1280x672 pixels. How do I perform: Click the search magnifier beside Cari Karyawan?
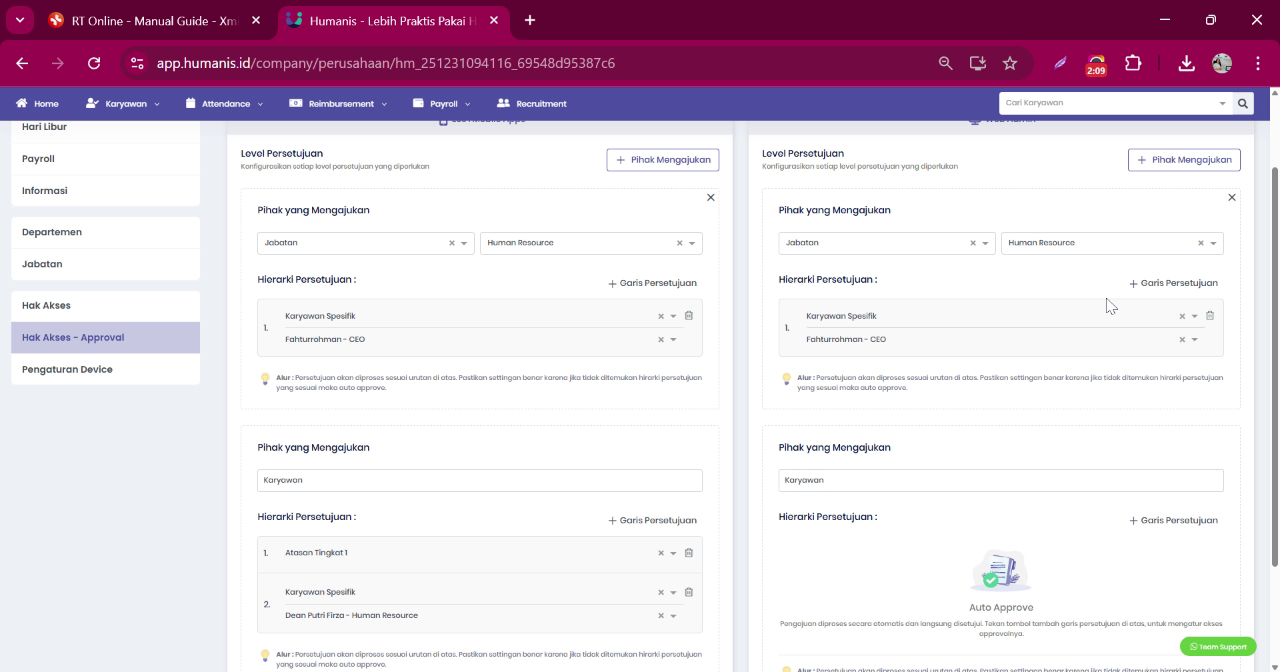(1243, 103)
